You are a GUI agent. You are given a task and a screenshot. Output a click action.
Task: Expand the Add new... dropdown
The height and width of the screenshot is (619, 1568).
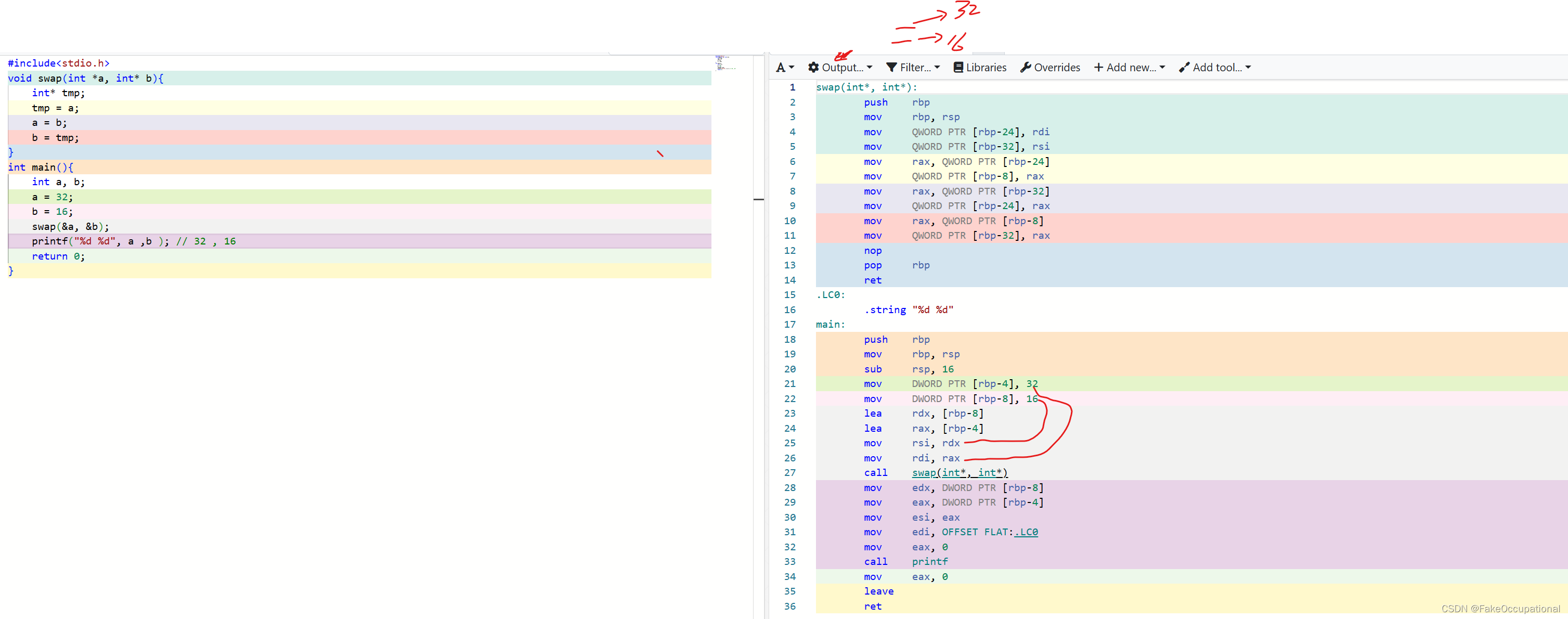(x=1163, y=67)
